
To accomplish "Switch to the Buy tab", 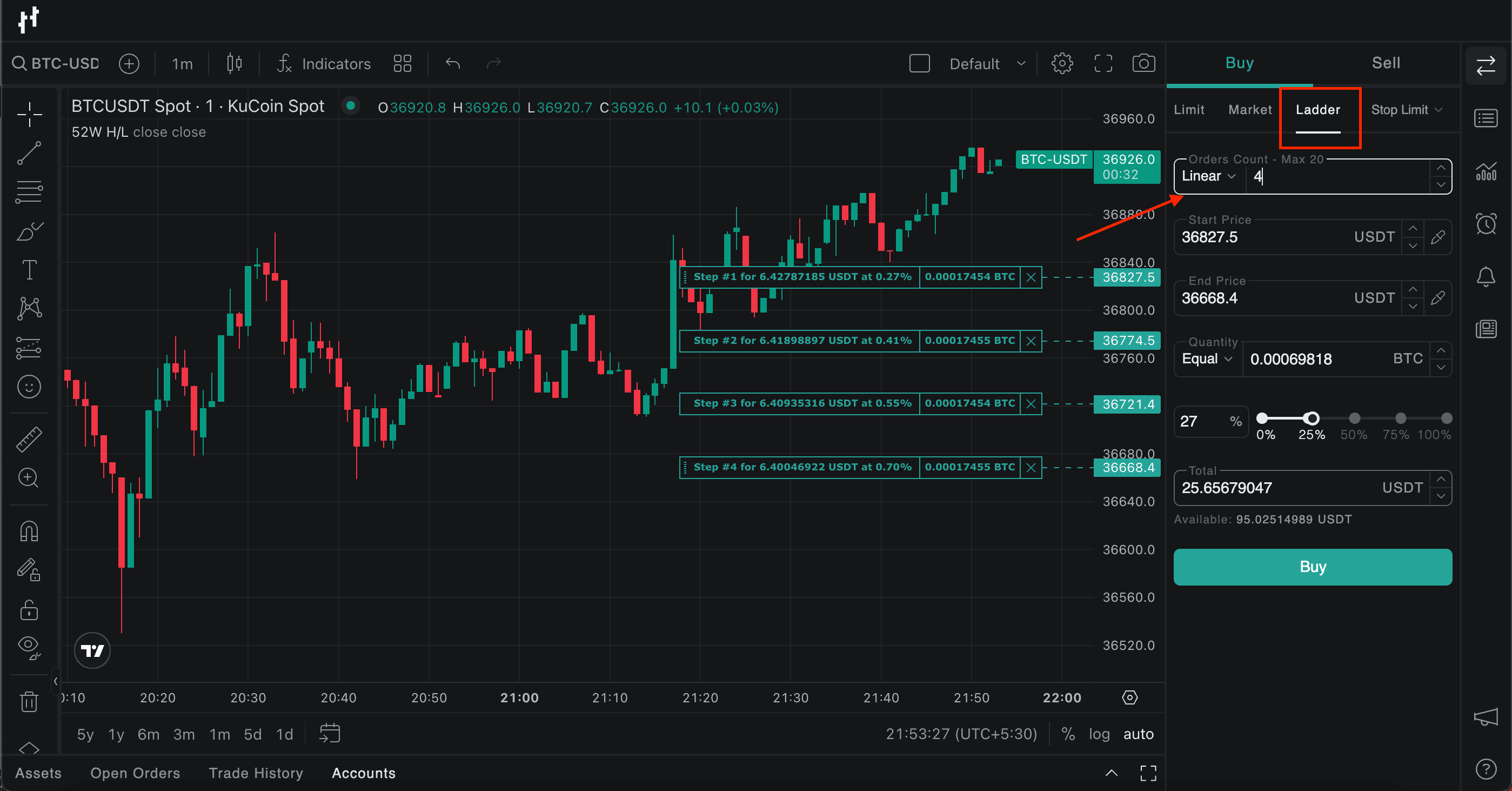I will (x=1239, y=63).
